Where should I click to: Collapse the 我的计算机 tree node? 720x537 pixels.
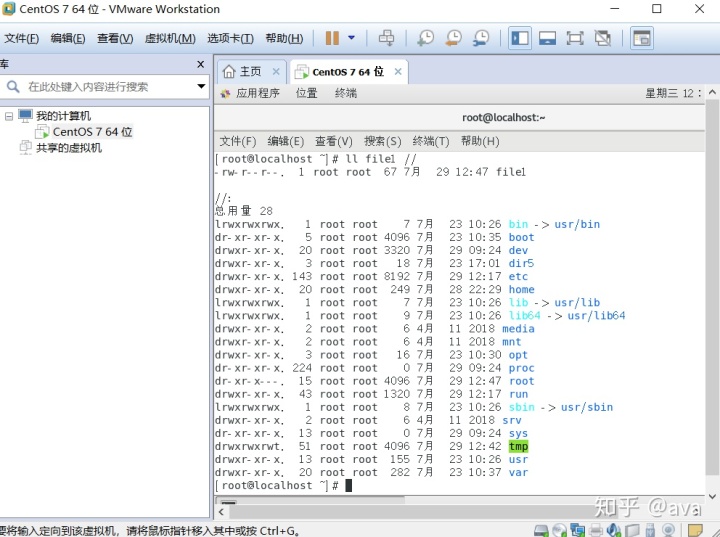point(9,116)
